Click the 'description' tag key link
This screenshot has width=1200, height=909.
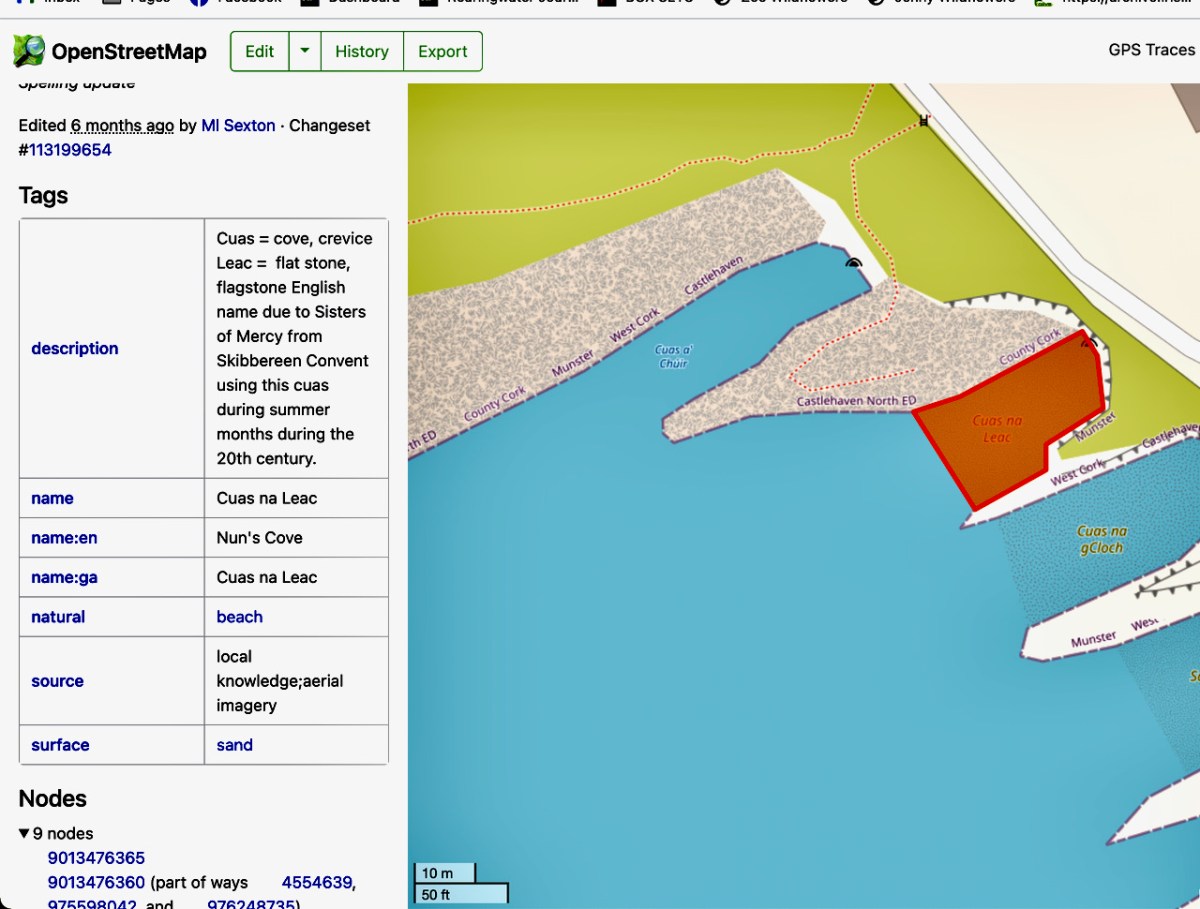point(75,348)
